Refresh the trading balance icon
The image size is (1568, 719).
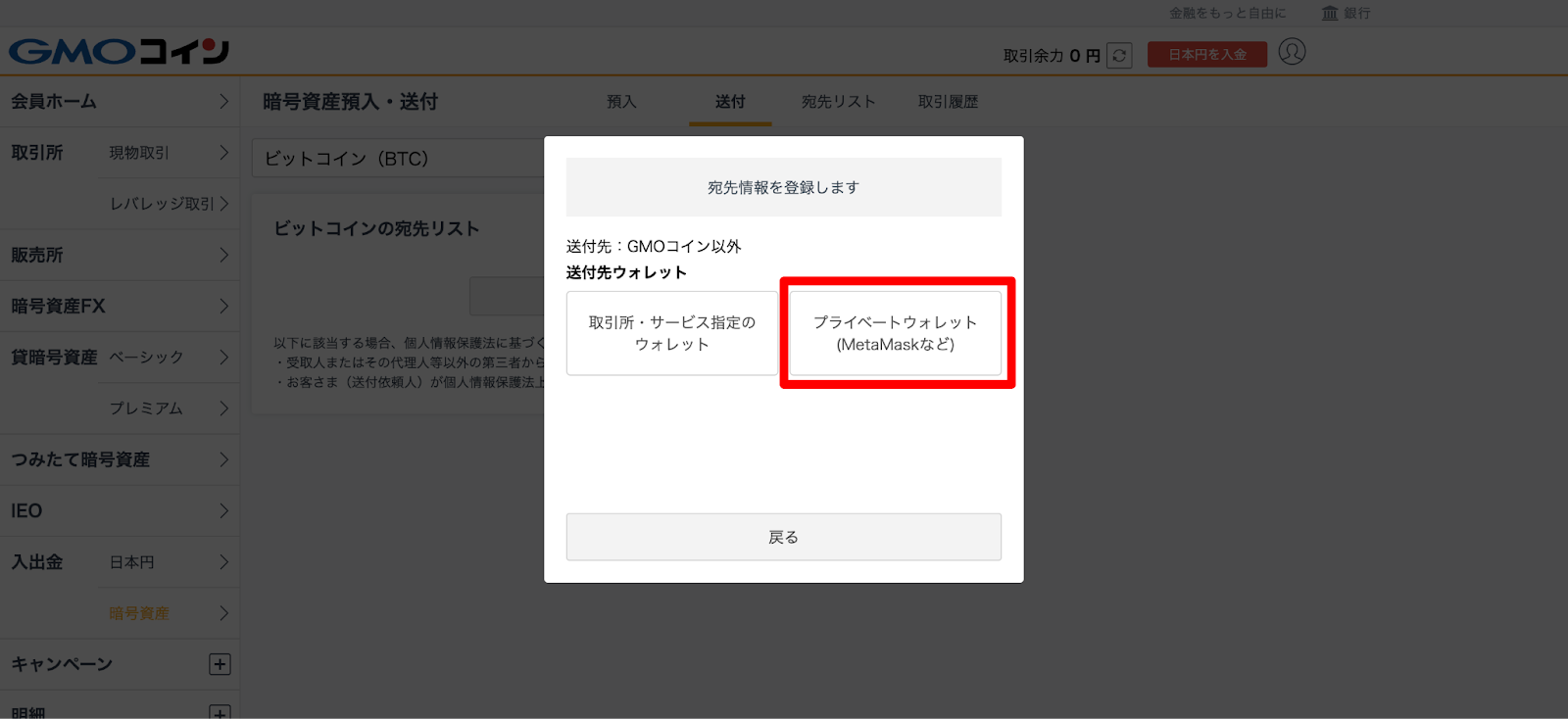[x=1119, y=56]
